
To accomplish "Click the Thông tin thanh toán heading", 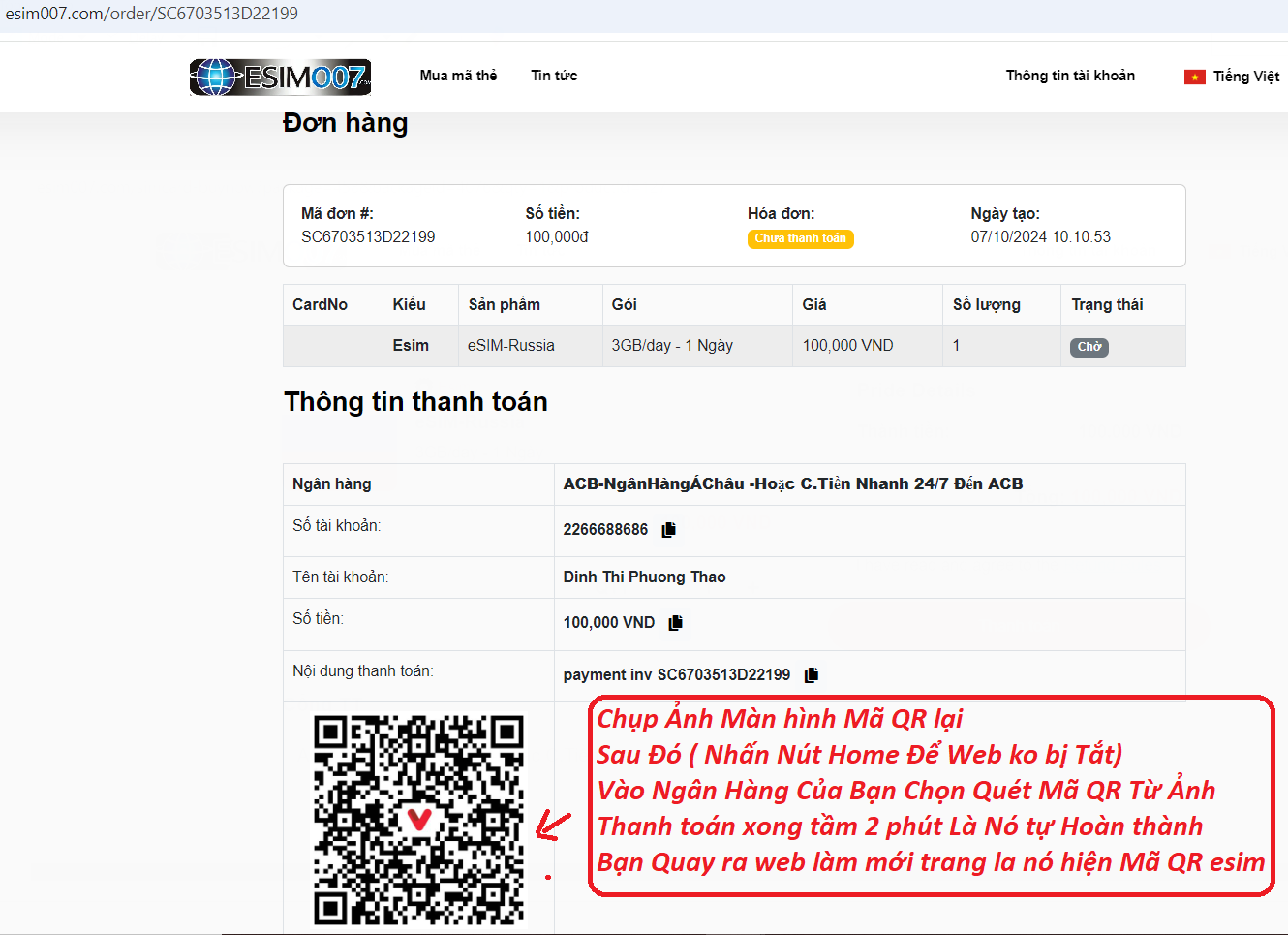I will point(415,402).
